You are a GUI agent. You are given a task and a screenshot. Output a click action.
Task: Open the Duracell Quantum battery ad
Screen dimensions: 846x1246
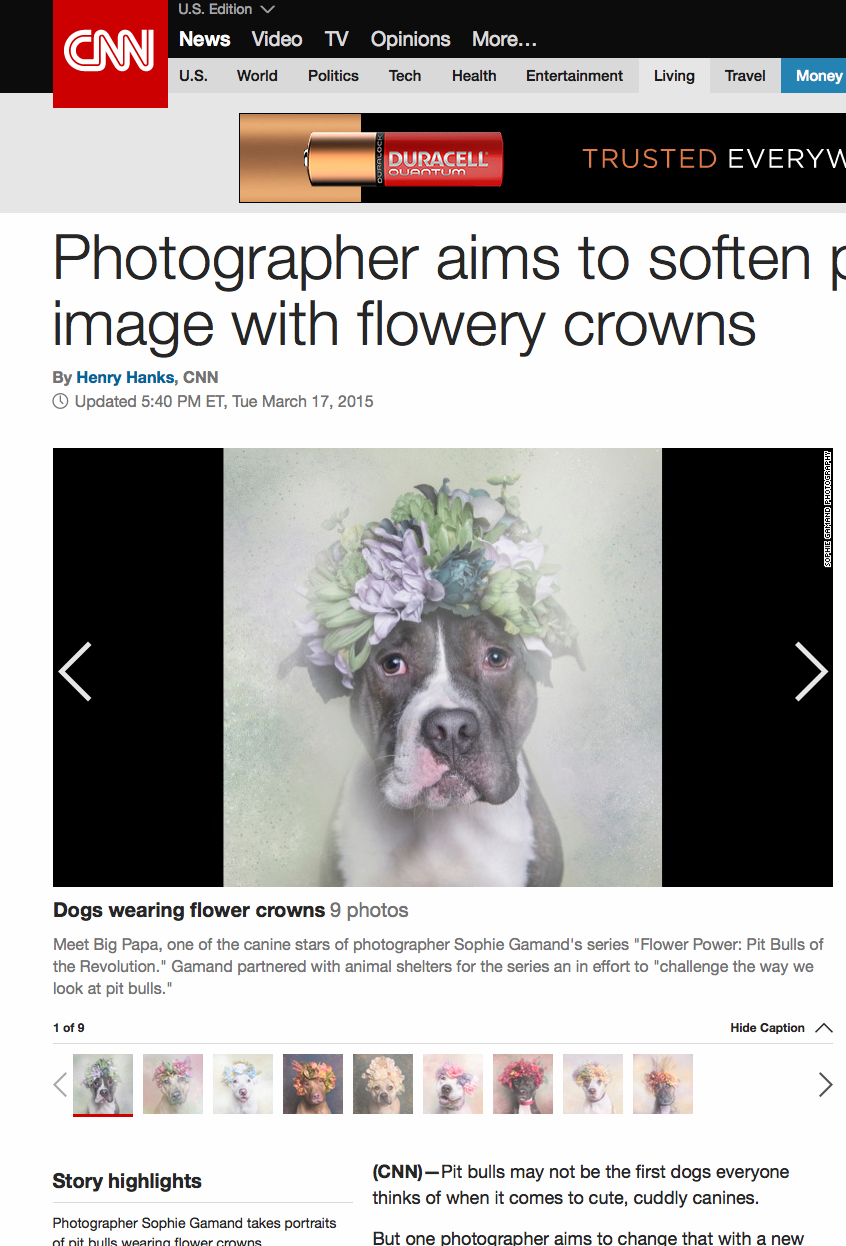(x=542, y=158)
